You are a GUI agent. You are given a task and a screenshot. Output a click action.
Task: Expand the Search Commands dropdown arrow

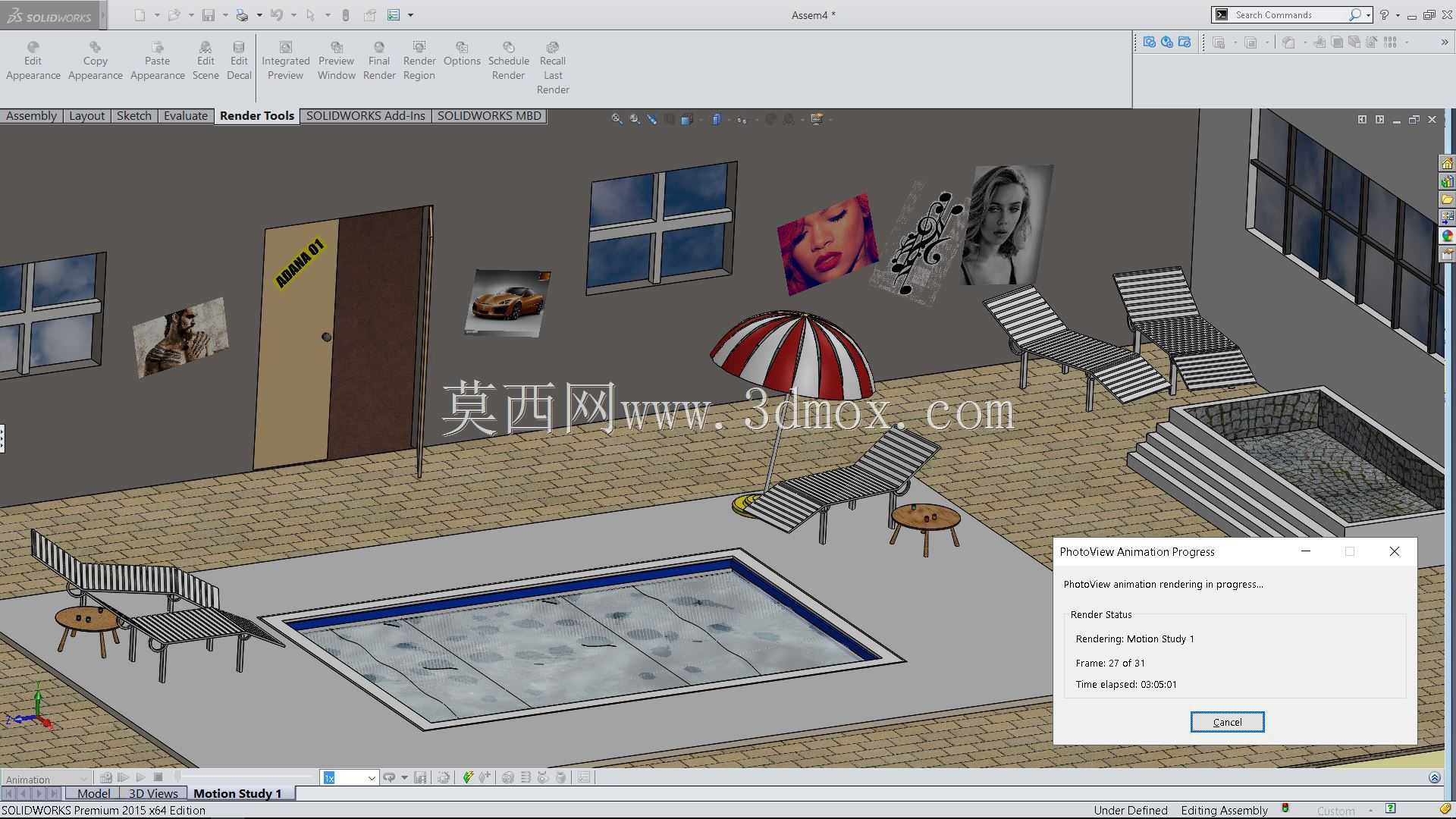(1368, 15)
